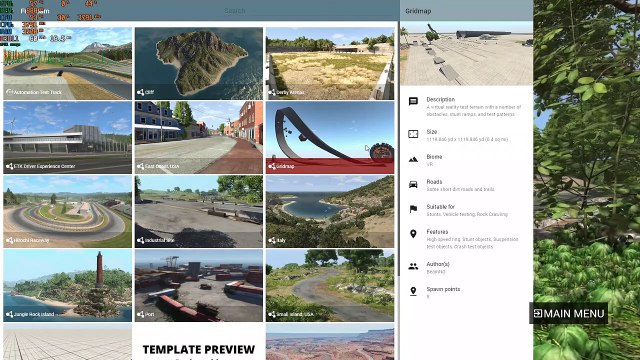Screen dimensions: 640x360
Task: Select the Template Preview level tile
Action: coord(199,342)
